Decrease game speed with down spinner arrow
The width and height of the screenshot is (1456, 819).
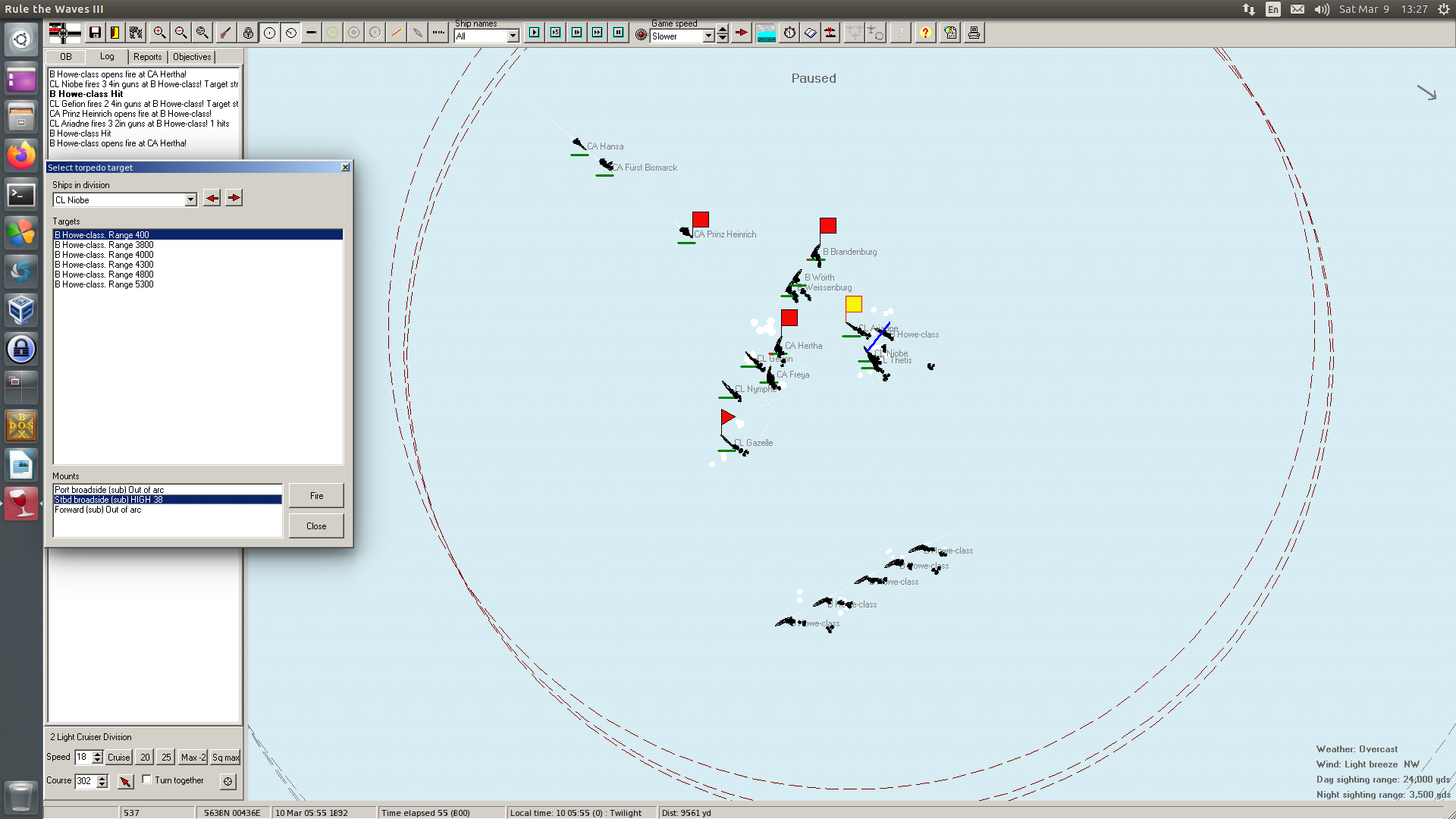[x=723, y=38]
